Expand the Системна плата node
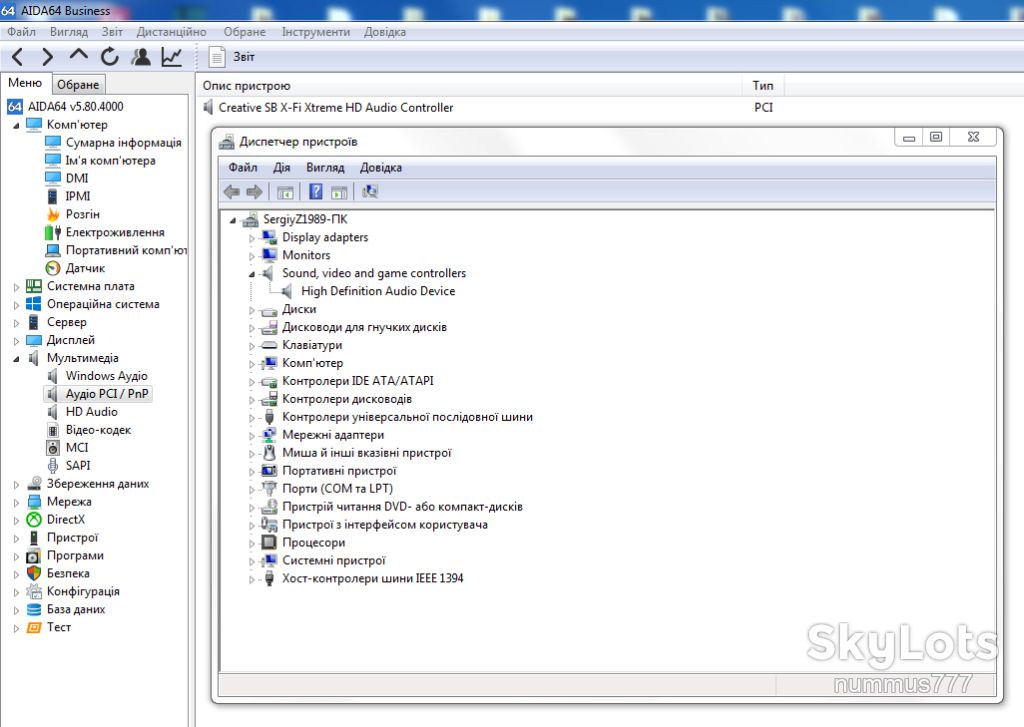Screen dimensions: 1024x727 16,287
